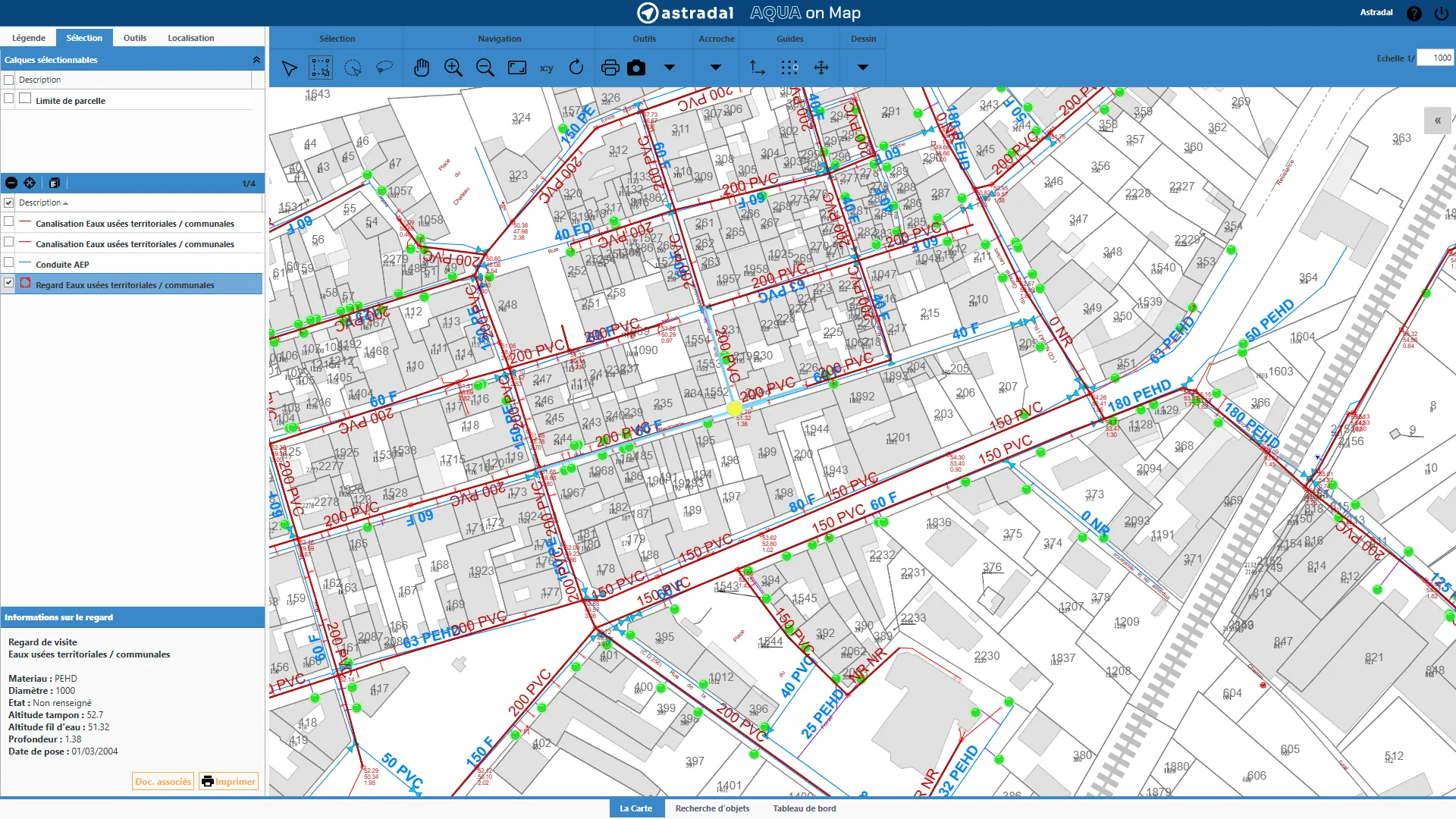The width and height of the screenshot is (1456, 819).
Task: Collapse the Calques sélectionnables panel
Action: pyautogui.click(x=256, y=60)
